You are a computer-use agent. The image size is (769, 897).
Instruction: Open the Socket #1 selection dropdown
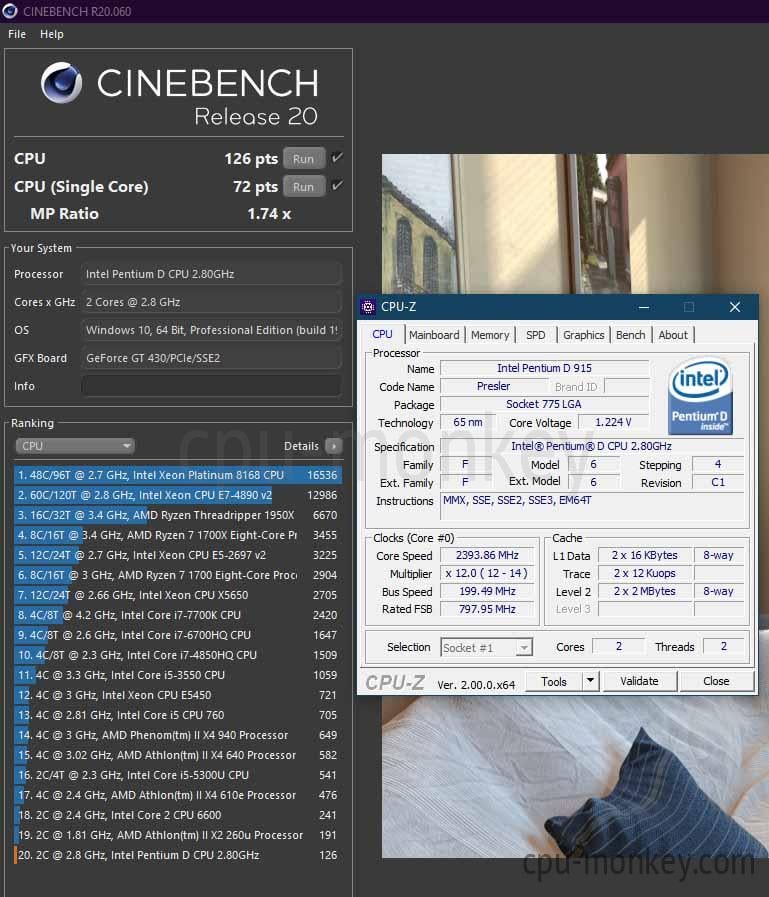point(486,648)
